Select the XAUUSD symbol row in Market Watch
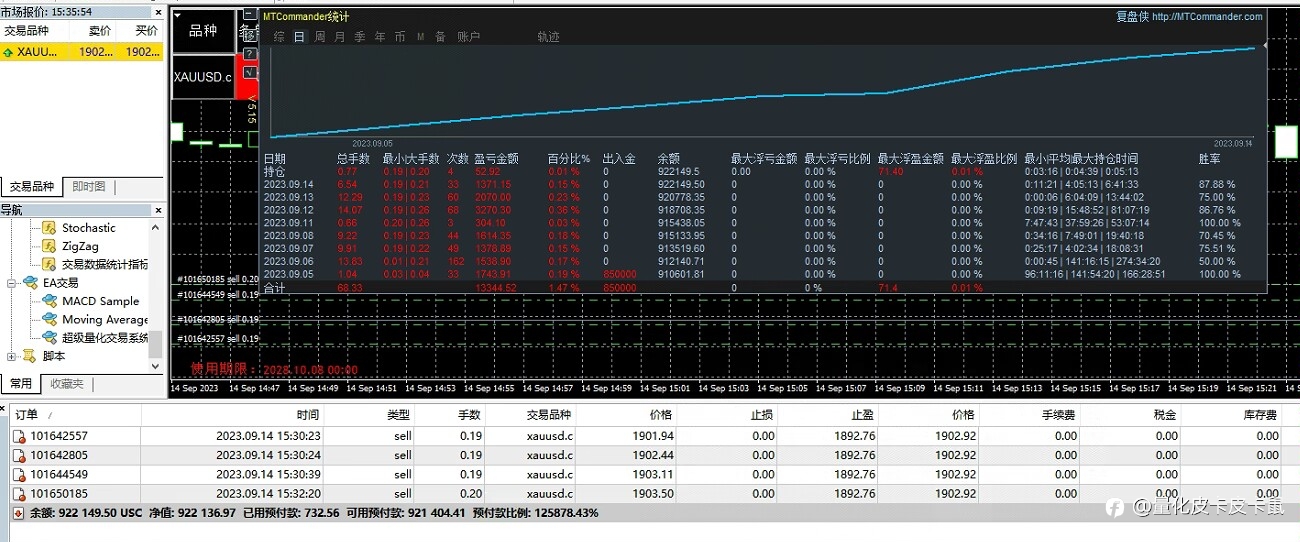1300x542 pixels. click(x=81, y=52)
